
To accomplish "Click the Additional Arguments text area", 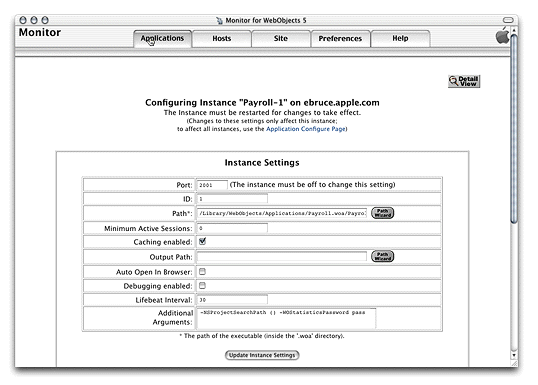I will (x=286, y=318).
